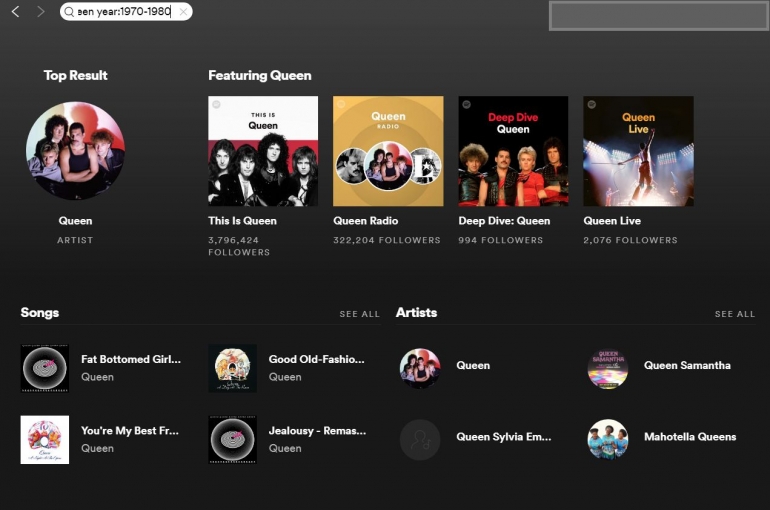Select Good Old-Fashio... song title

(317, 359)
